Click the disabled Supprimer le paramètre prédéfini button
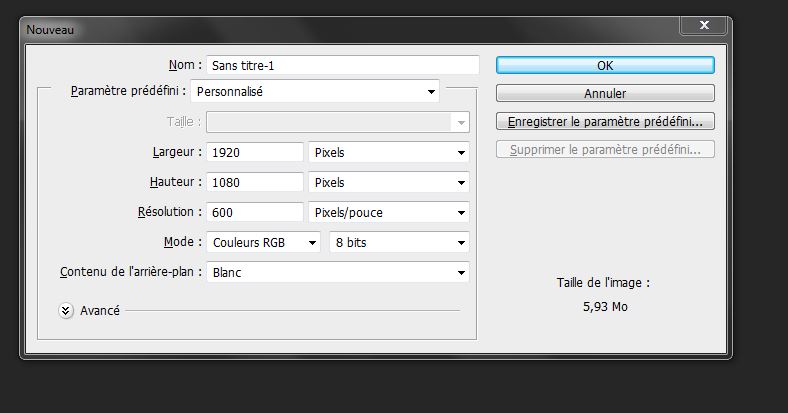788x413 pixels. (x=605, y=151)
